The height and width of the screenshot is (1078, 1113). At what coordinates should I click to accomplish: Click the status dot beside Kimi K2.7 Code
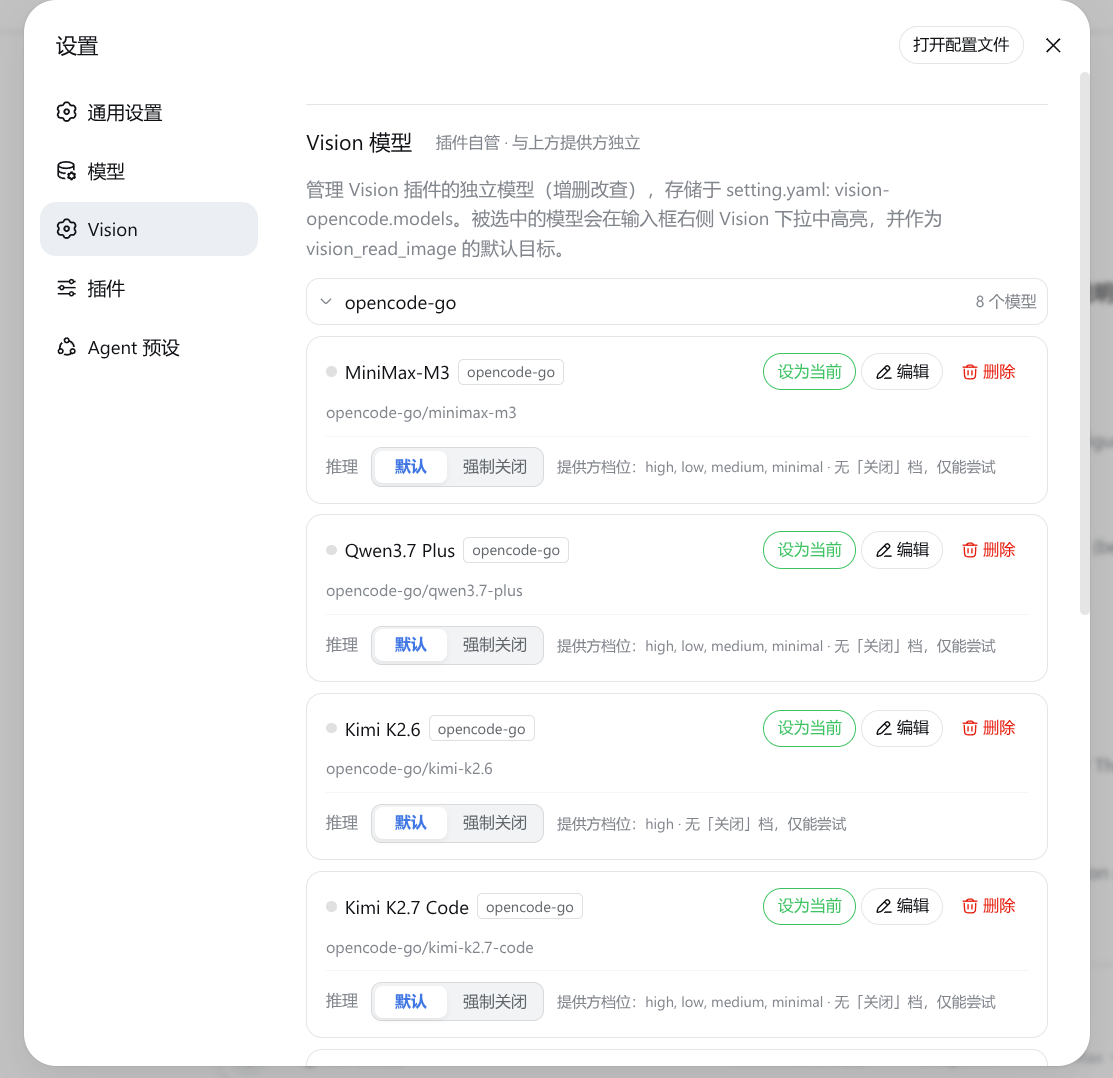(331, 906)
